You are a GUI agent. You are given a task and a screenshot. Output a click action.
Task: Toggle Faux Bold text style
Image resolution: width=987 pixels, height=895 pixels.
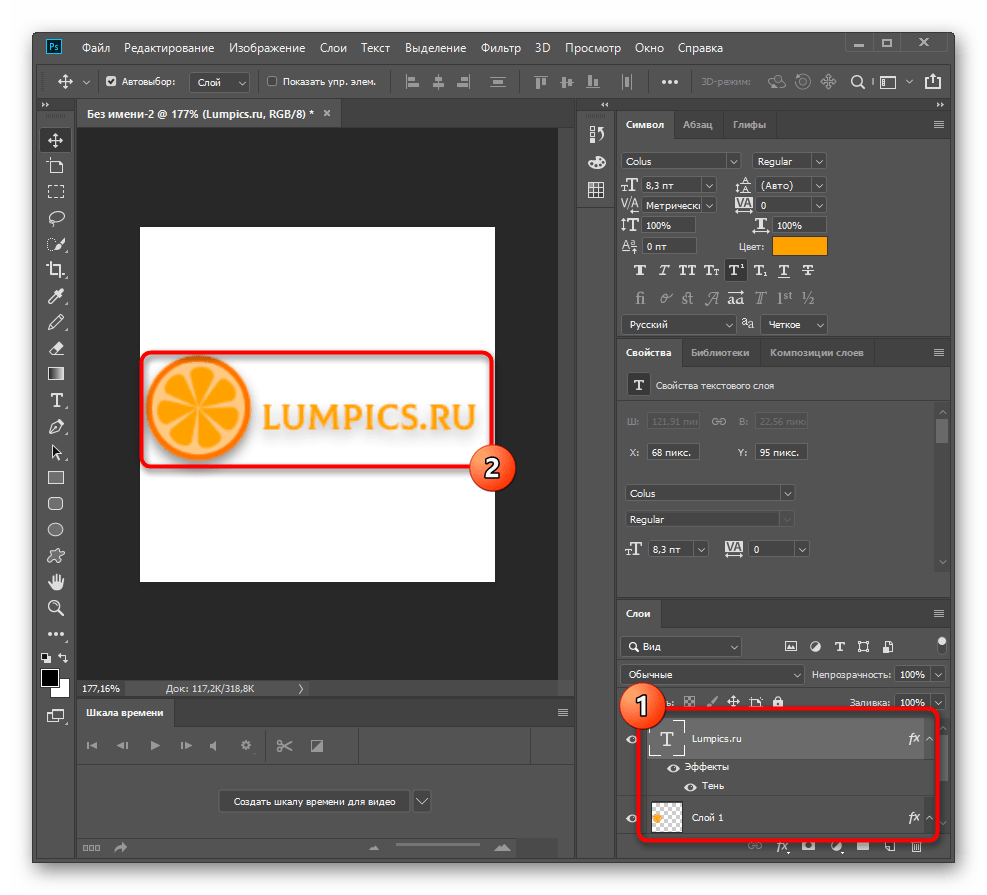click(x=640, y=271)
